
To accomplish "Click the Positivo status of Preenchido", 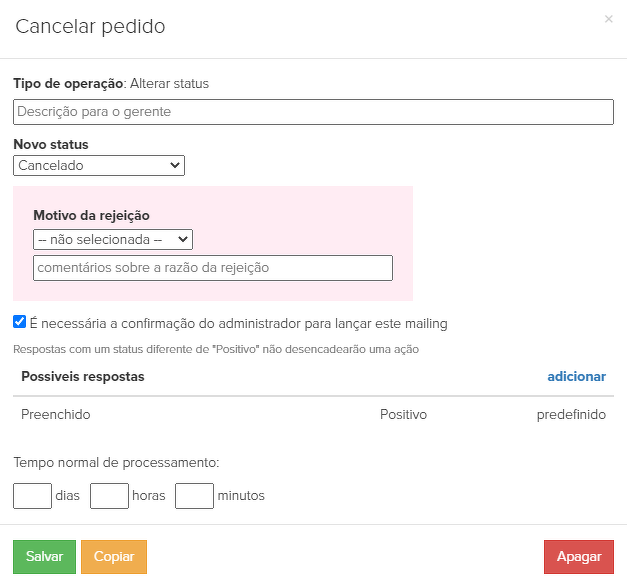I will tap(403, 414).
